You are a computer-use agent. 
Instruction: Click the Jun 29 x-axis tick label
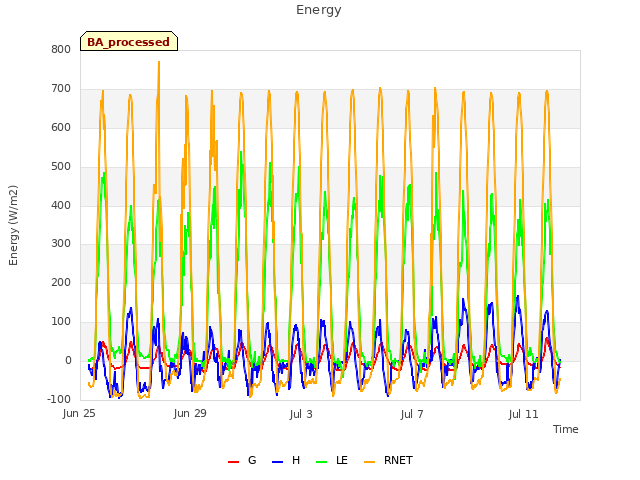tap(190, 413)
